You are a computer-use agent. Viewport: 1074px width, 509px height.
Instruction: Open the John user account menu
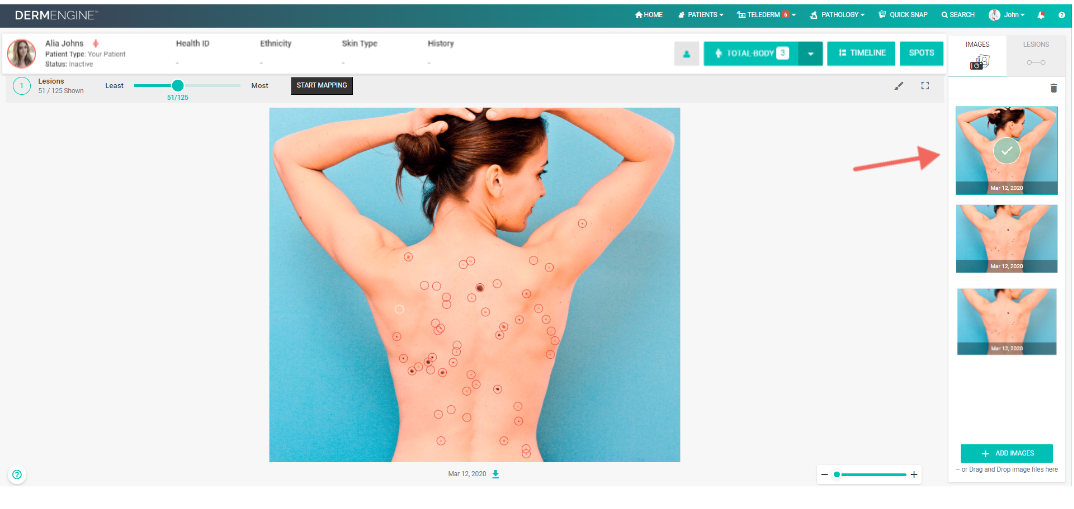(1007, 14)
